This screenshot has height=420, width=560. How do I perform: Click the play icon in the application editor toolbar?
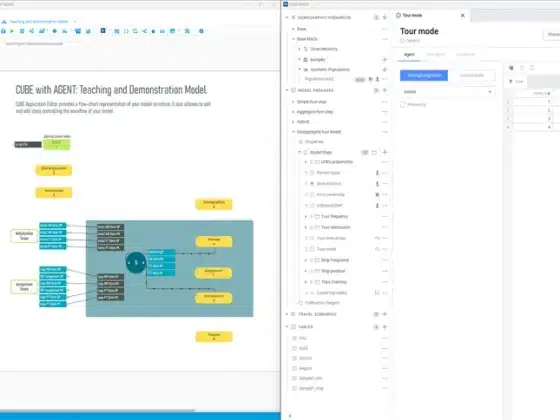[x=12, y=31]
